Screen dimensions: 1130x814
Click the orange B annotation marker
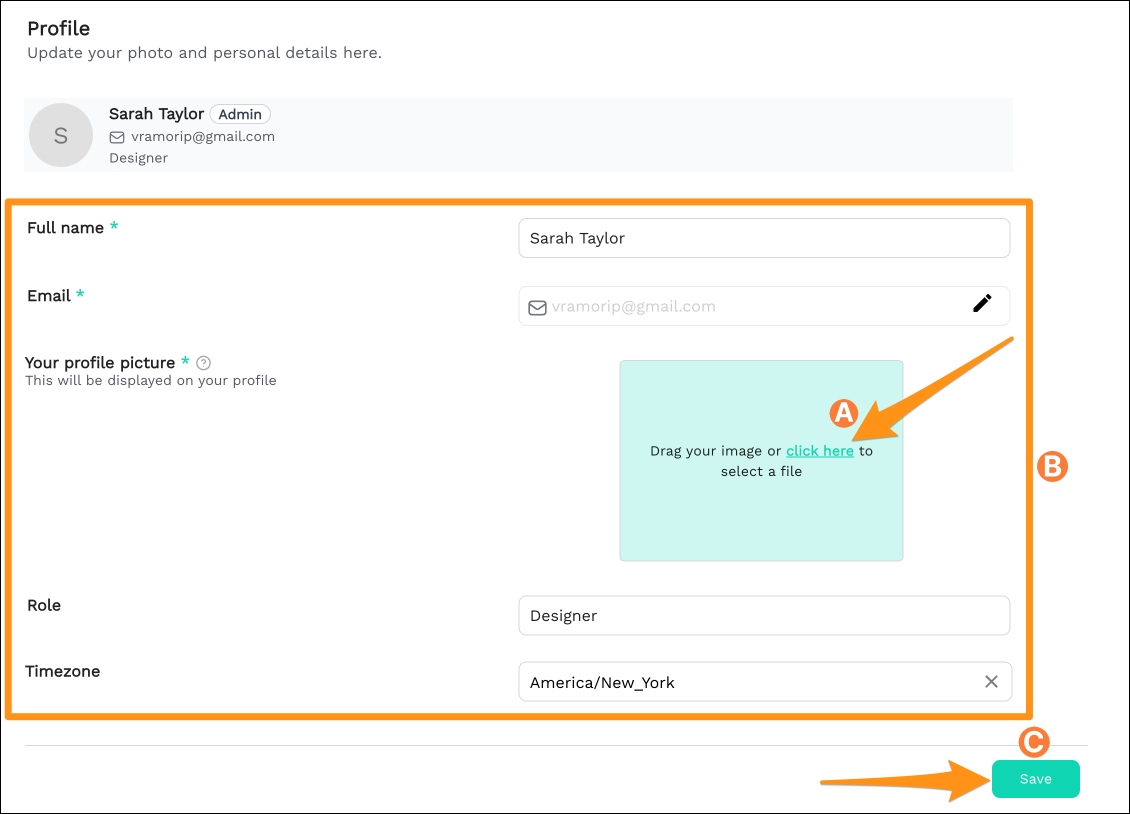pos(1054,465)
